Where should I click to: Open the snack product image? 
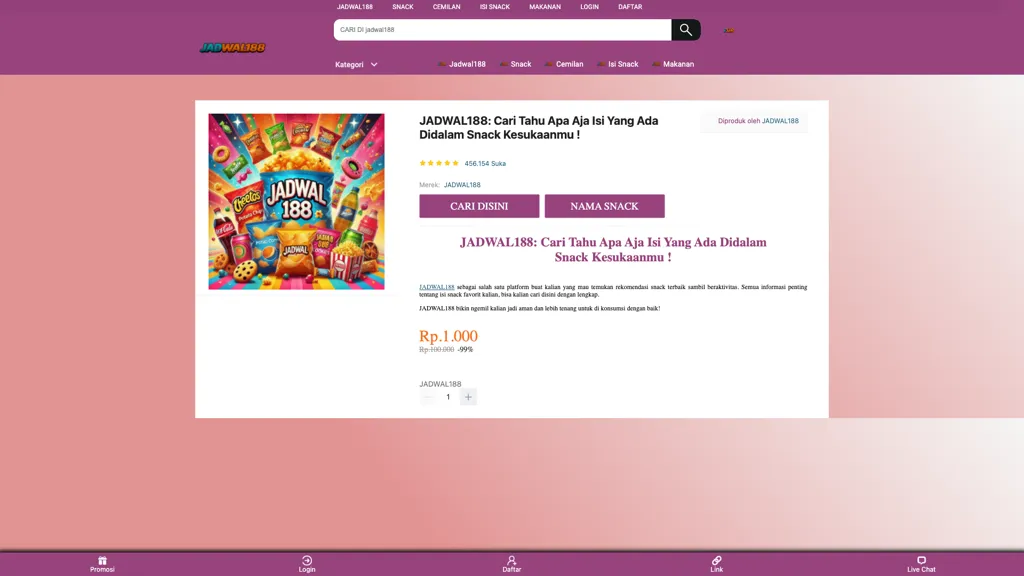[296, 201]
